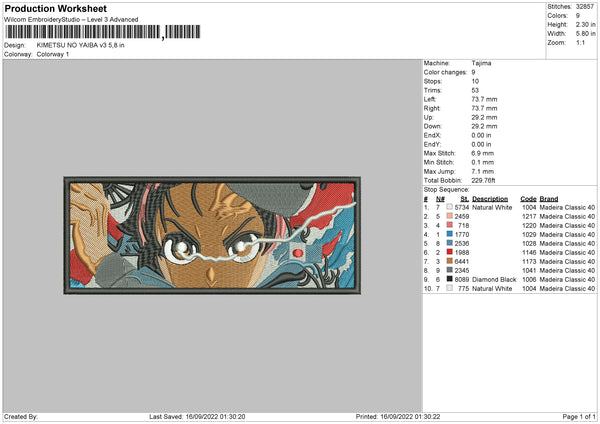This screenshot has height=424, width=600.
Task: Click the 'Code' column header
Action: click(528, 199)
